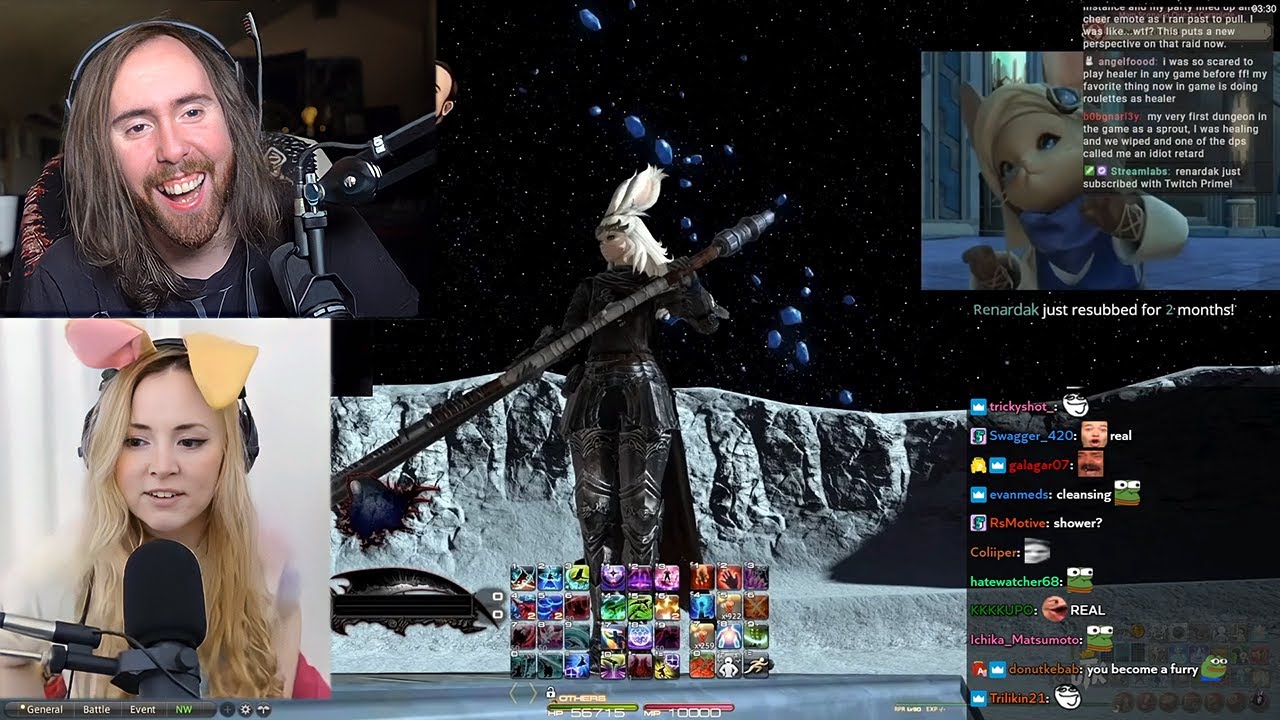
Task: Use slot 3 purple action on right hotbar
Action: point(756,577)
